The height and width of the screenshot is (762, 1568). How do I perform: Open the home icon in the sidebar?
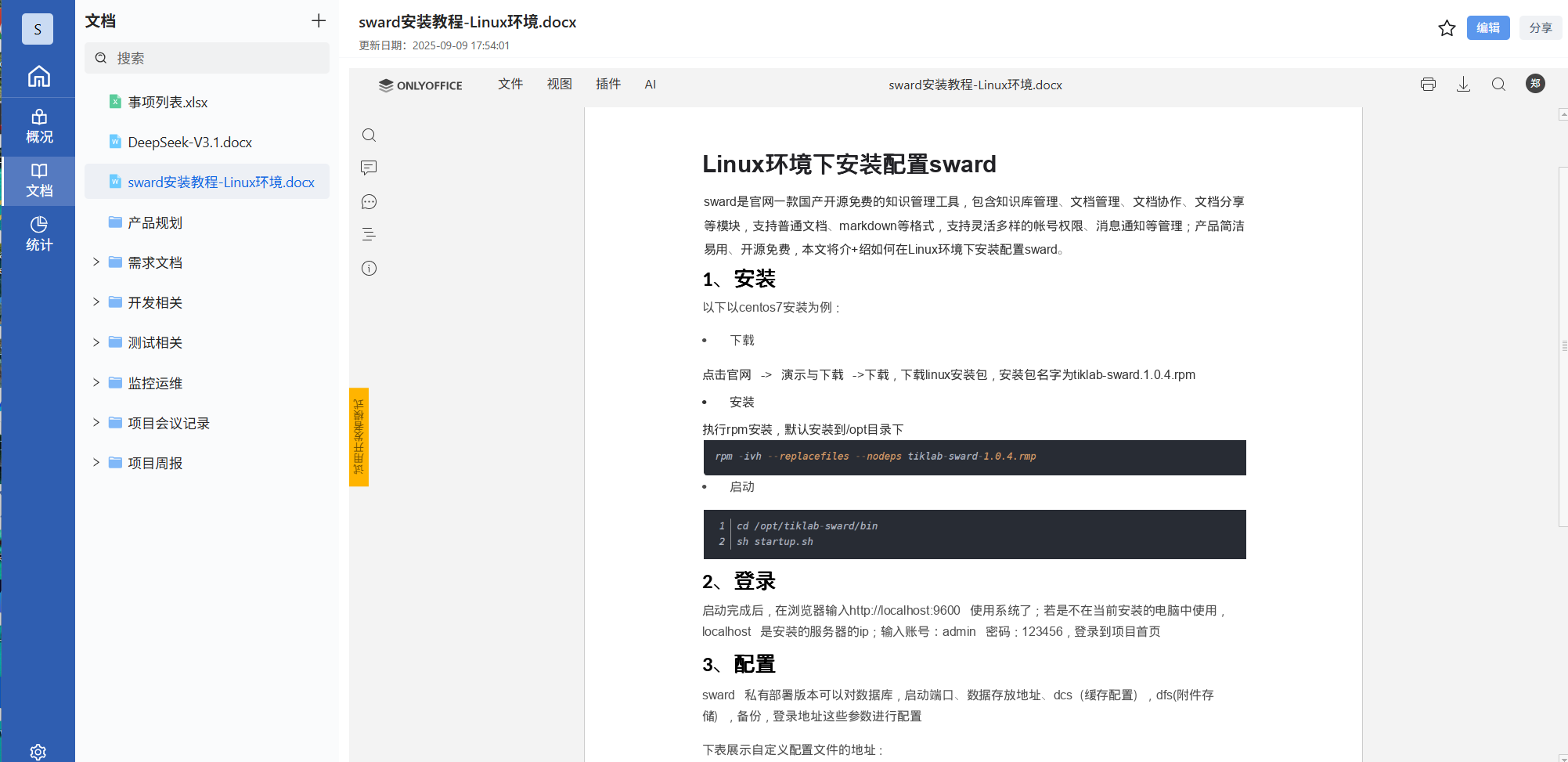click(38, 76)
